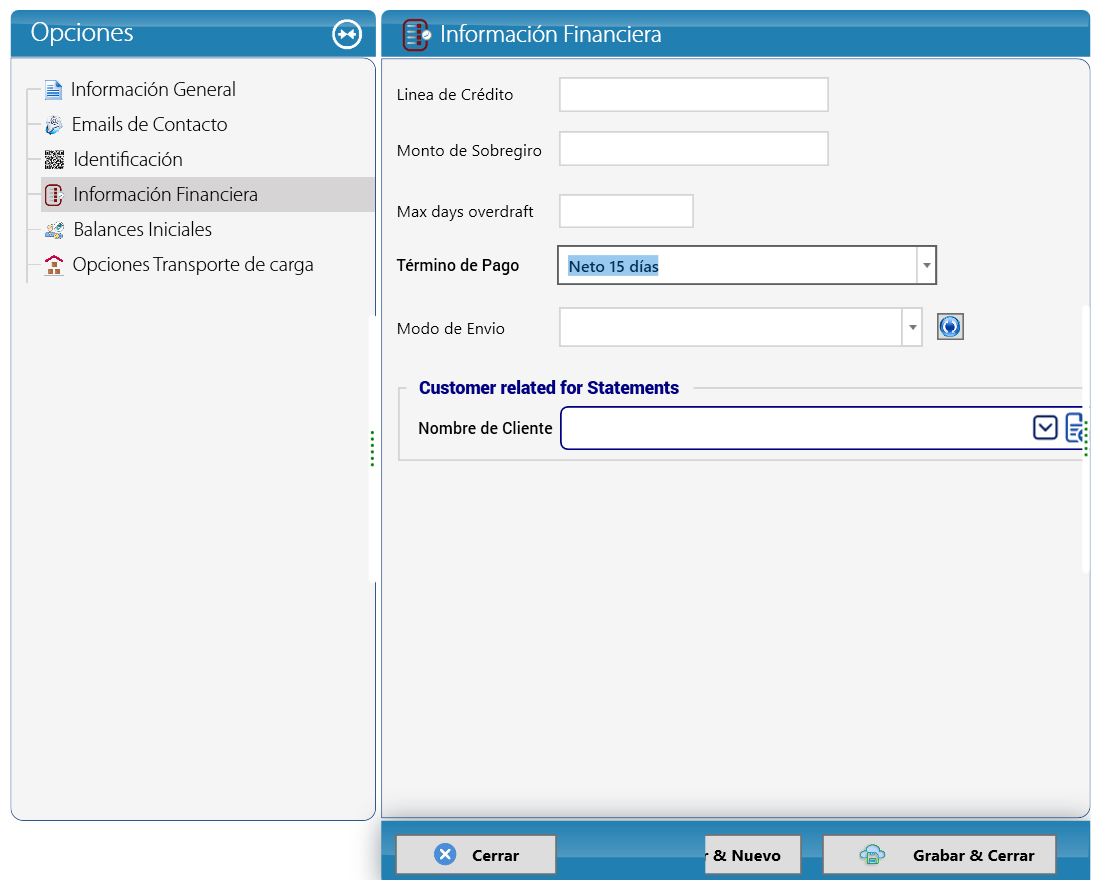
Task: Click the Max days overdraft field
Action: click(x=626, y=211)
